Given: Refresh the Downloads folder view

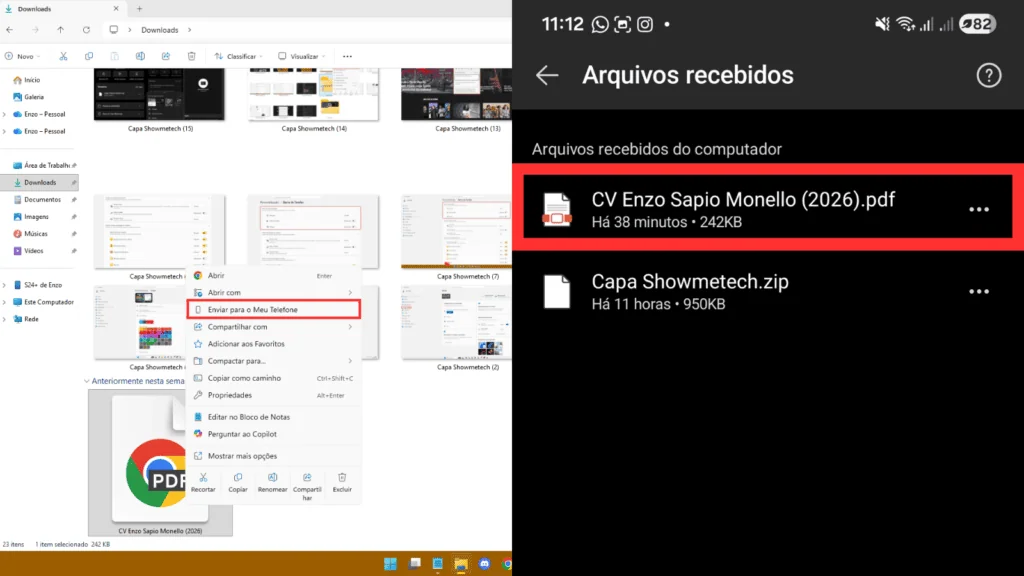Looking at the screenshot, I should 86,30.
